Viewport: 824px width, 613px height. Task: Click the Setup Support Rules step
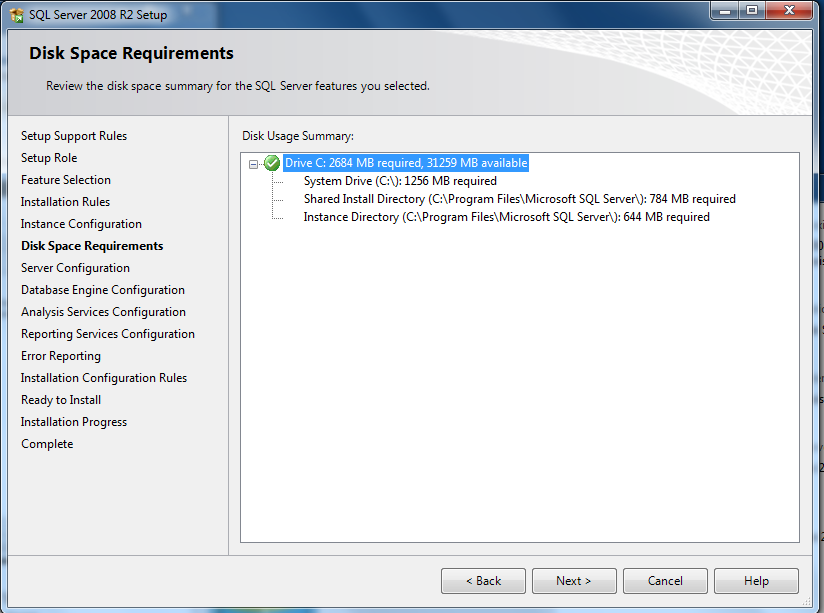coord(74,136)
